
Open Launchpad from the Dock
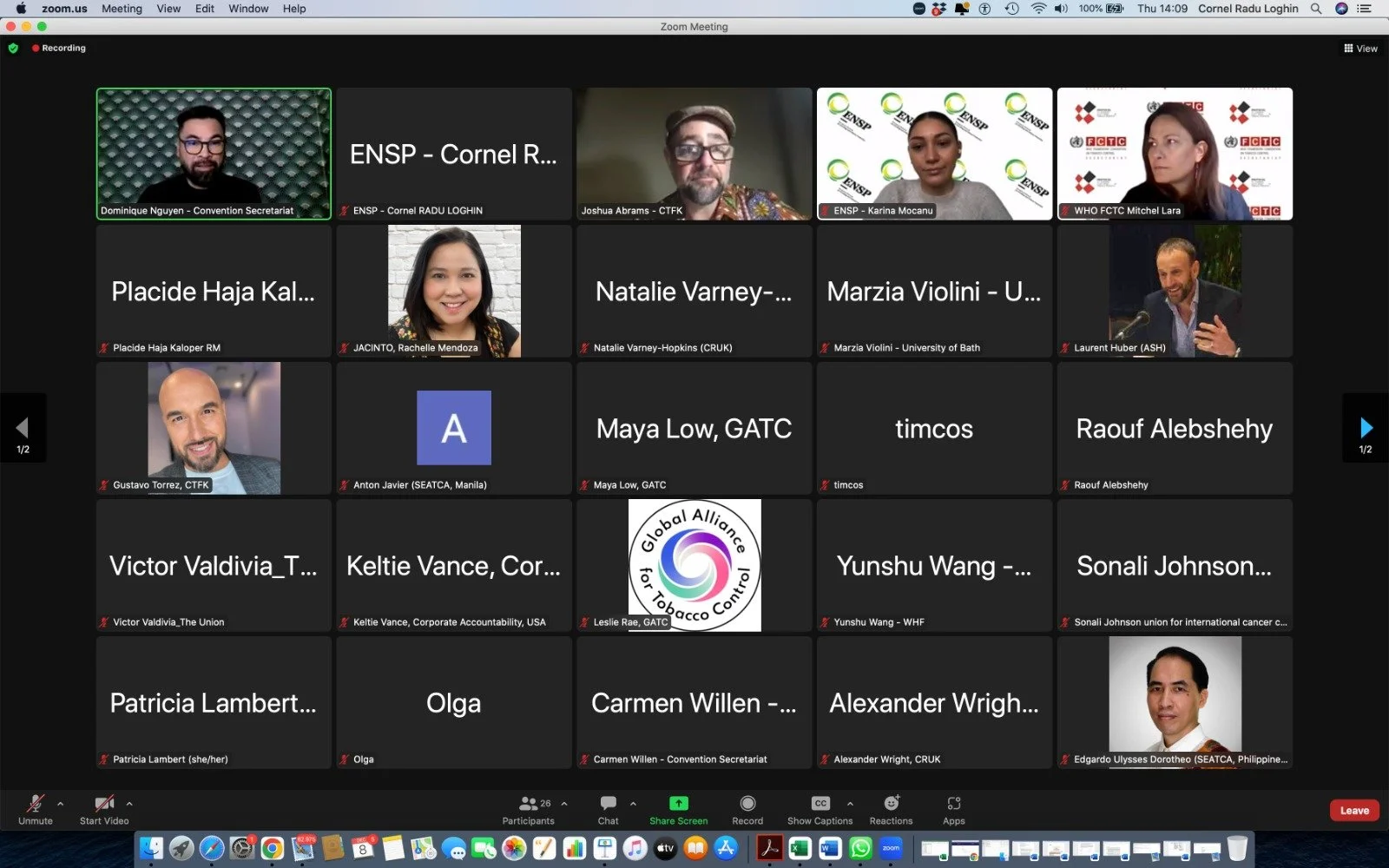182,848
